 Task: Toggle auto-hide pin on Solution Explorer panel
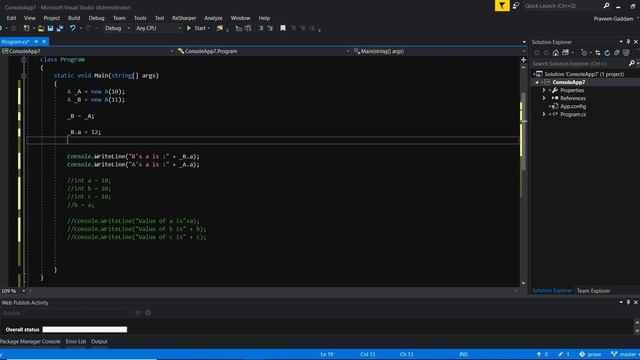click(628, 42)
